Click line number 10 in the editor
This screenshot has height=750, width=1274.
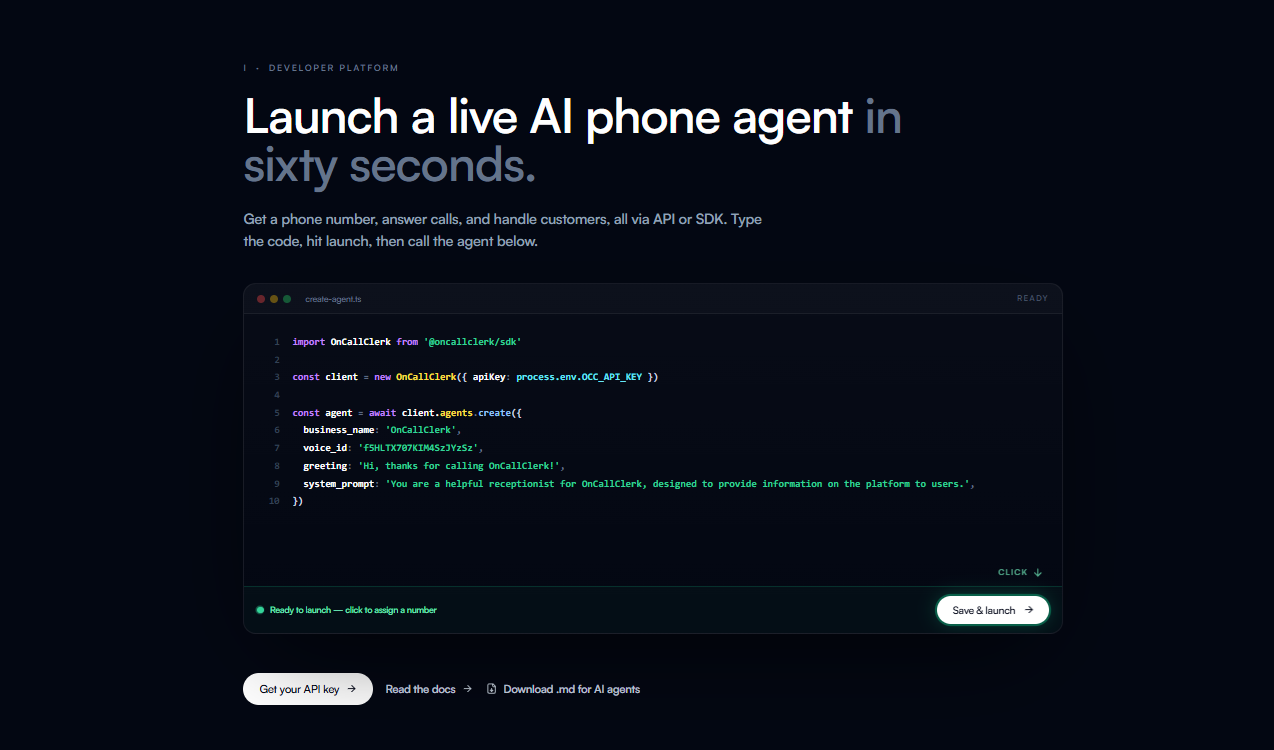[274, 501]
